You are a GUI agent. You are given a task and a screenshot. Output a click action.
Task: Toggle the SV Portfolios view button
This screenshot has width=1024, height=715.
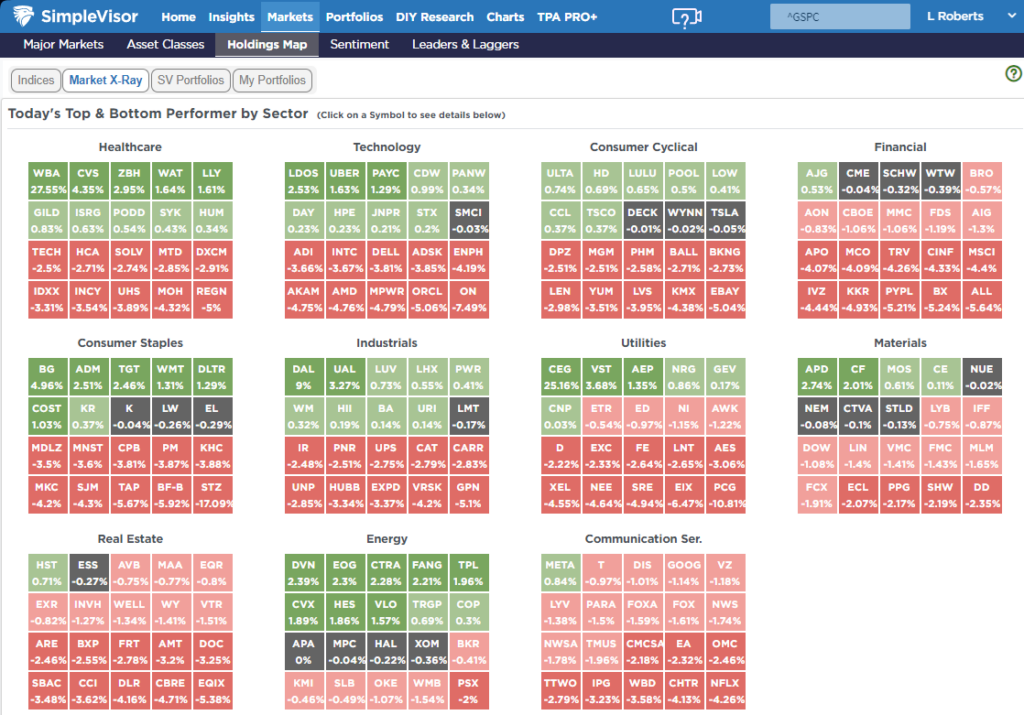tap(190, 80)
